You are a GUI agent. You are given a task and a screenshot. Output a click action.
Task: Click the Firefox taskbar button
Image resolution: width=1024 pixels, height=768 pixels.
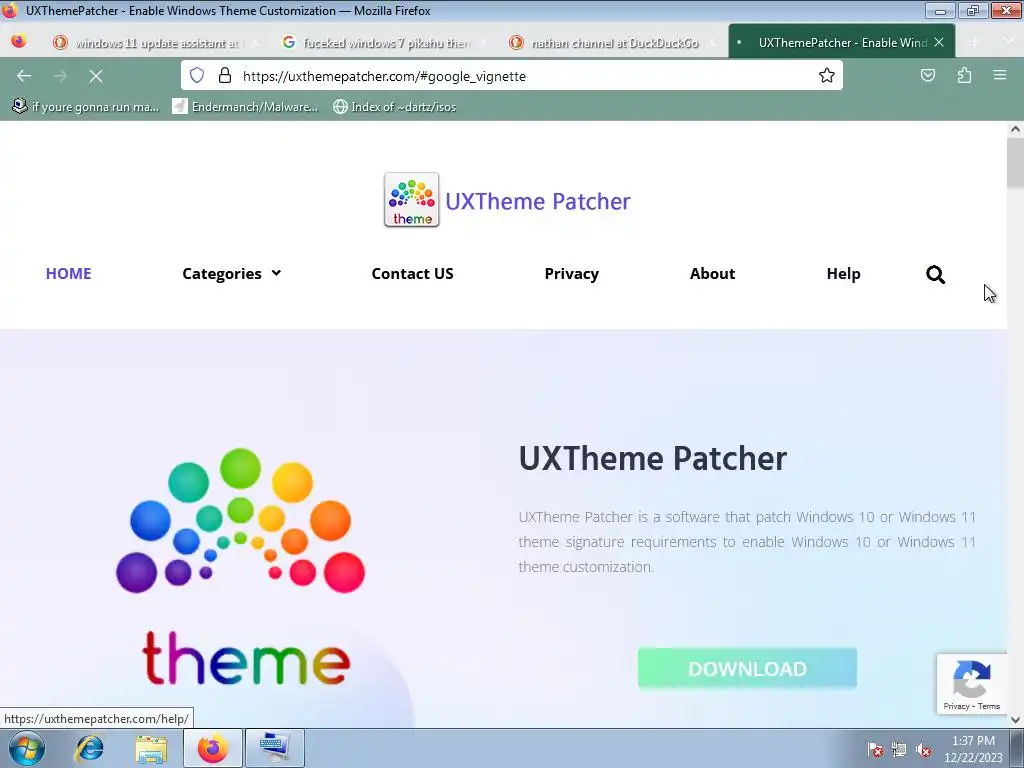(213, 748)
